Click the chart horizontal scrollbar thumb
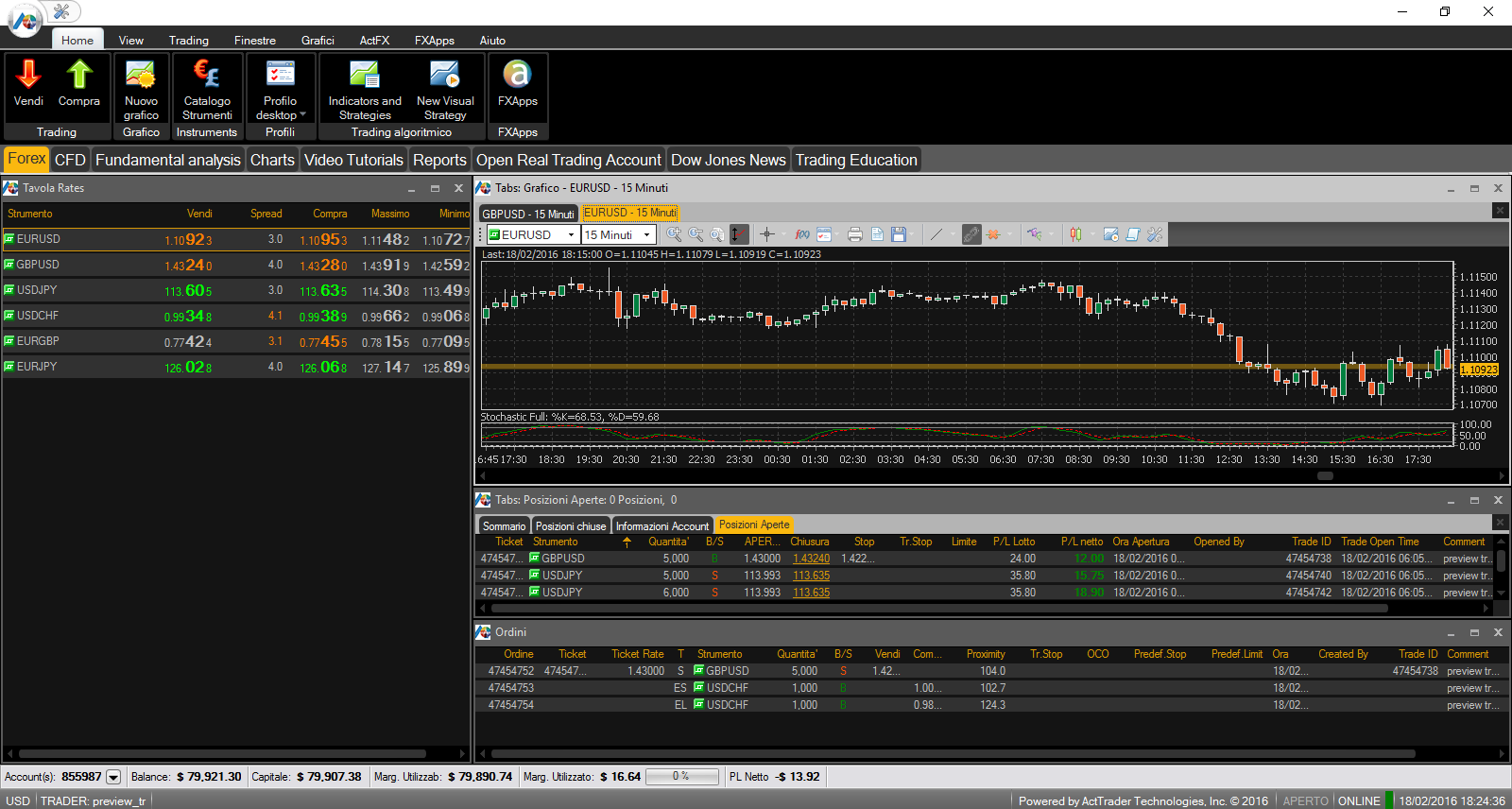 pyautogui.click(x=1325, y=475)
